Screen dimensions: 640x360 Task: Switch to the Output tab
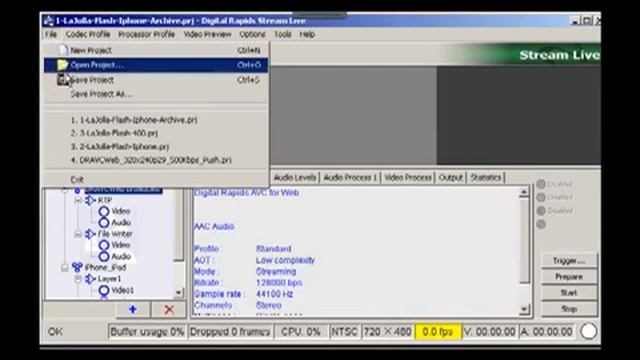[x=451, y=178]
